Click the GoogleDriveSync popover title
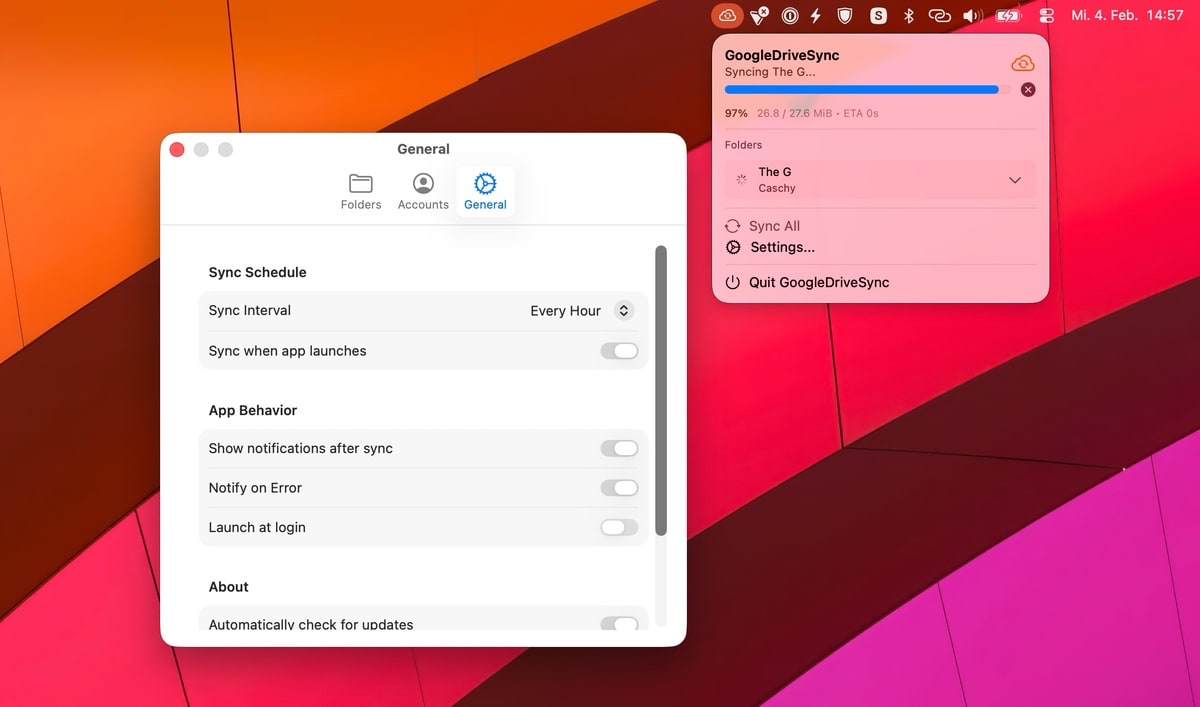The width and height of the screenshot is (1200, 707). click(782, 56)
